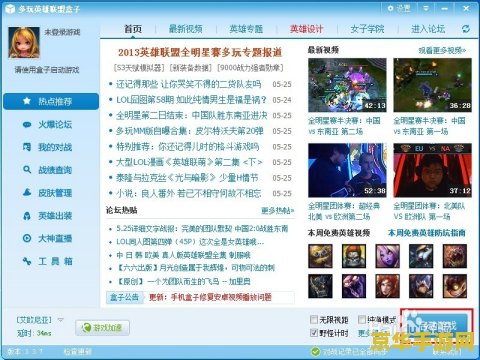Click the box logo in title bar
Image resolution: width=480 pixels, height=360 pixels.
[x=10, y=8]
